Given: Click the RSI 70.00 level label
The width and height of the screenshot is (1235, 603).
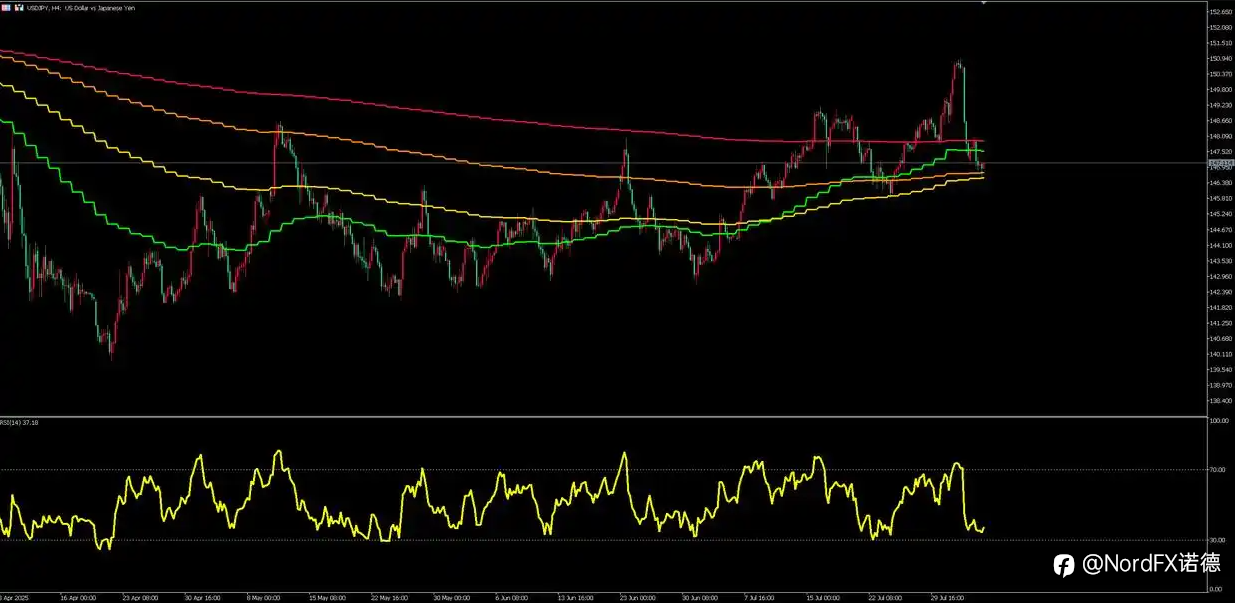Looking at the screenshot, I should pos(1218,469).
